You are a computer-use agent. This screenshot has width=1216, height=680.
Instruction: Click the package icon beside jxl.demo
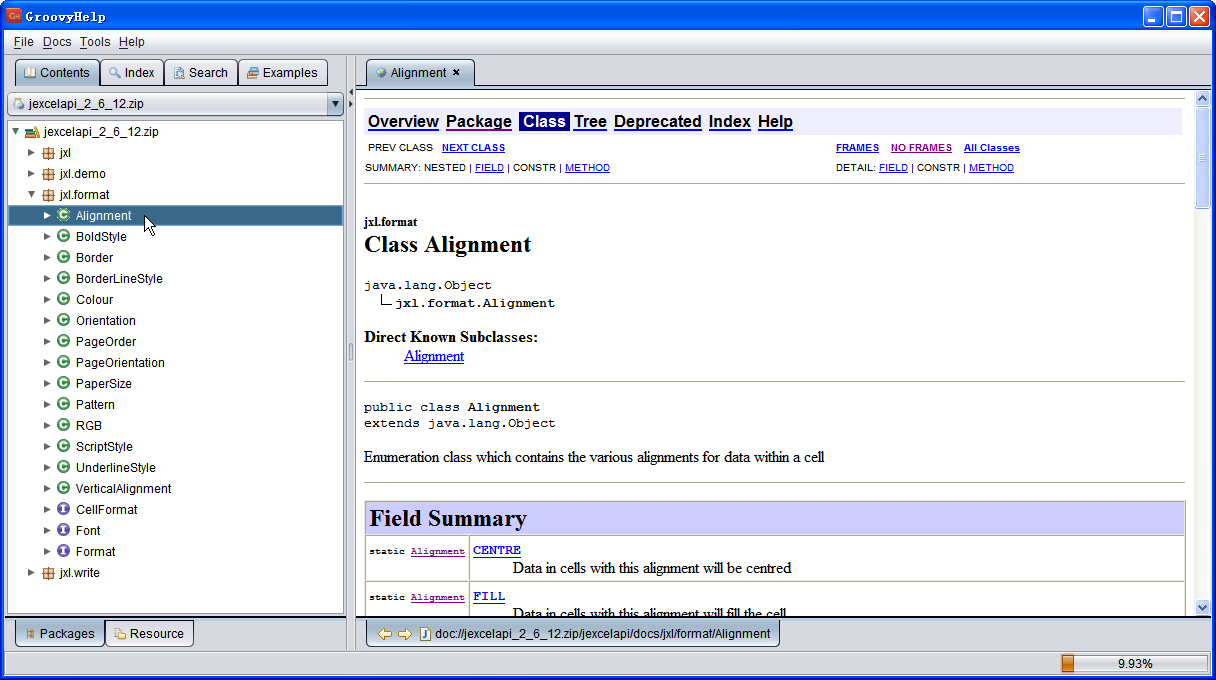point(48,174)
